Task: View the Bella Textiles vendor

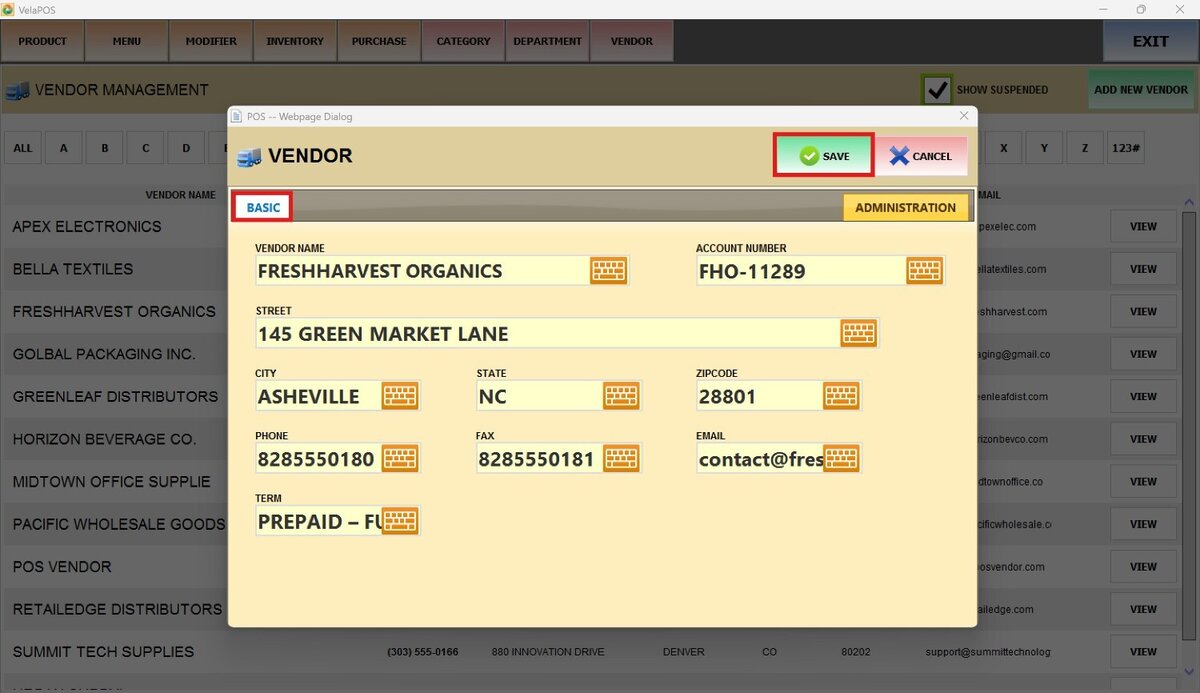Action: click(1143, 269)
